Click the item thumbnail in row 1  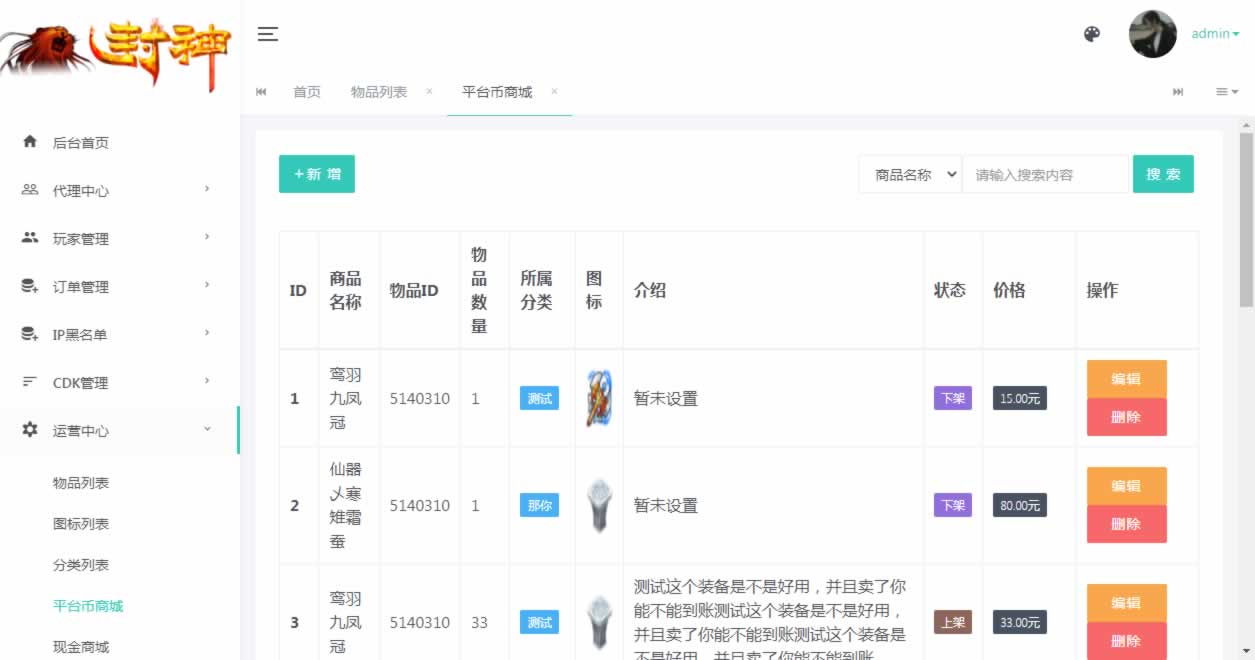(x=599, y=398)
